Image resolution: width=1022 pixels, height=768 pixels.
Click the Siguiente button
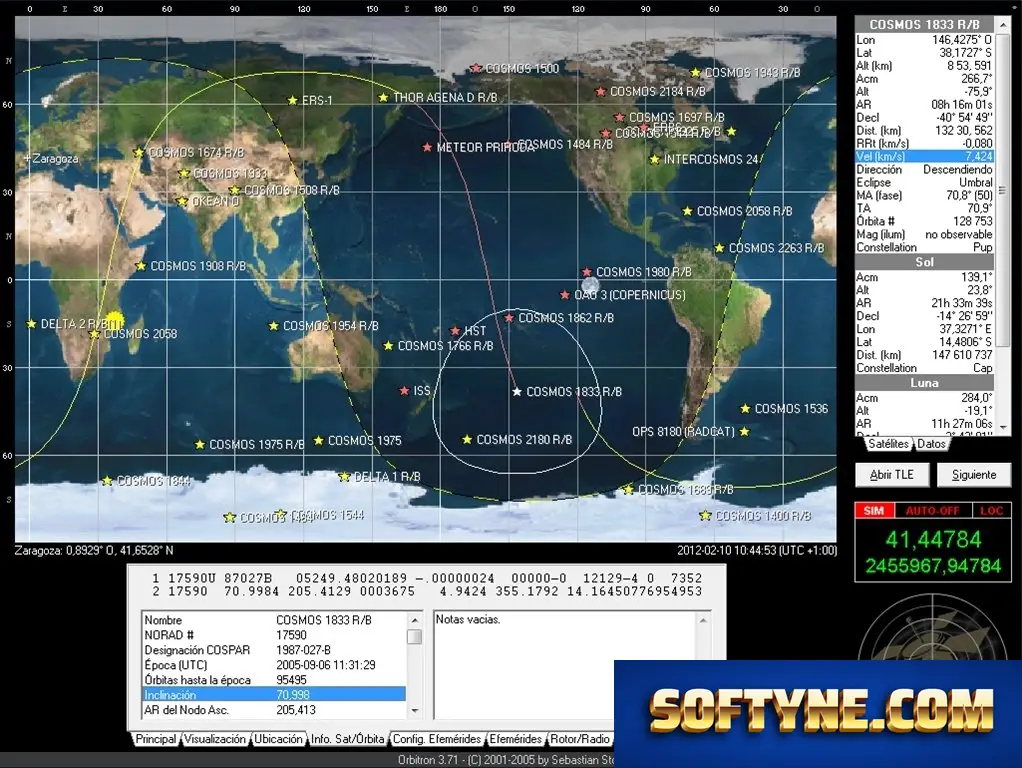coord(974,475)
